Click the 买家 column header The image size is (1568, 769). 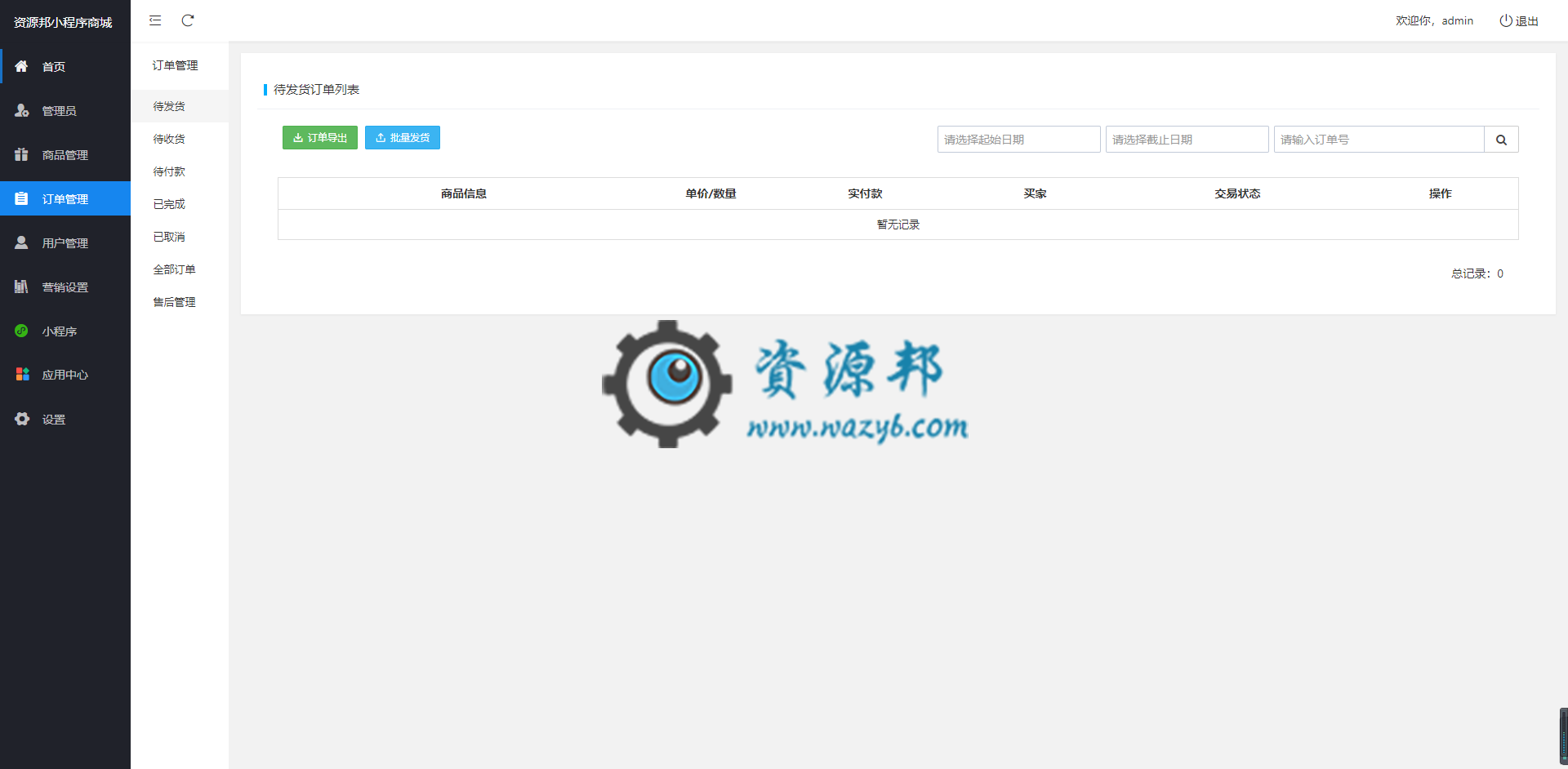click(1035, 193)
